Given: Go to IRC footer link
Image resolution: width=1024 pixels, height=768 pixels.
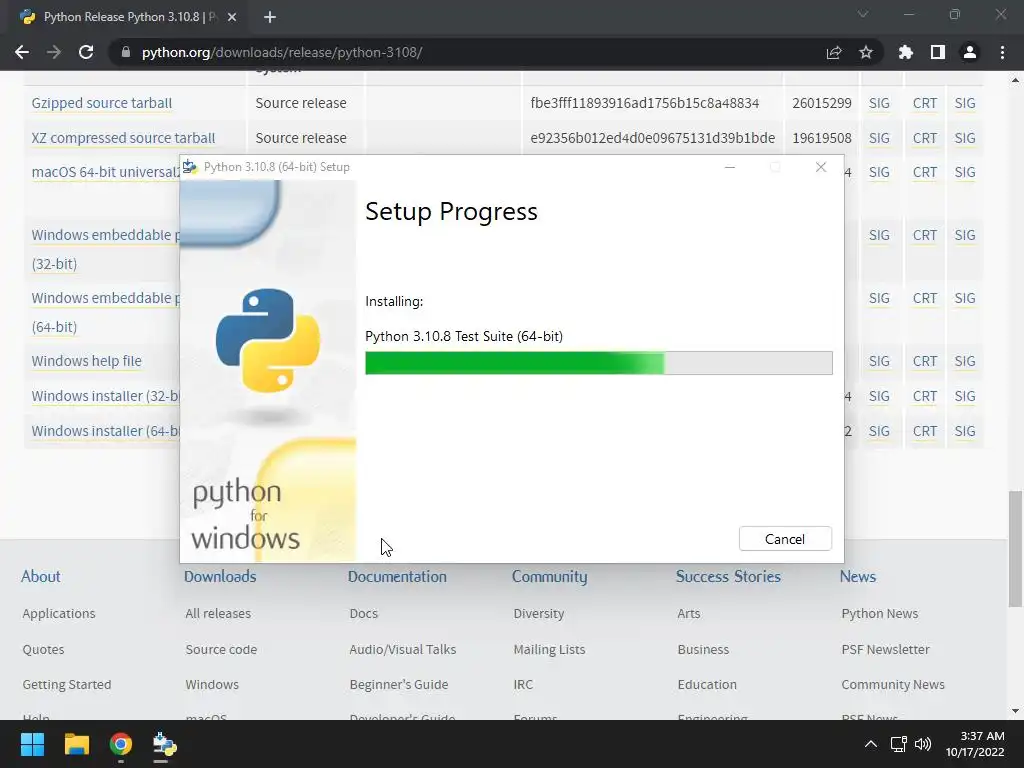Looking at the screenshot, I should [x=523, y=684].
